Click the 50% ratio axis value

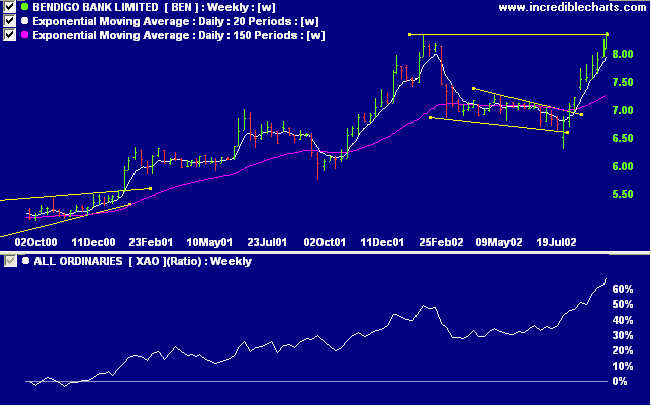(x=623, y=305)
